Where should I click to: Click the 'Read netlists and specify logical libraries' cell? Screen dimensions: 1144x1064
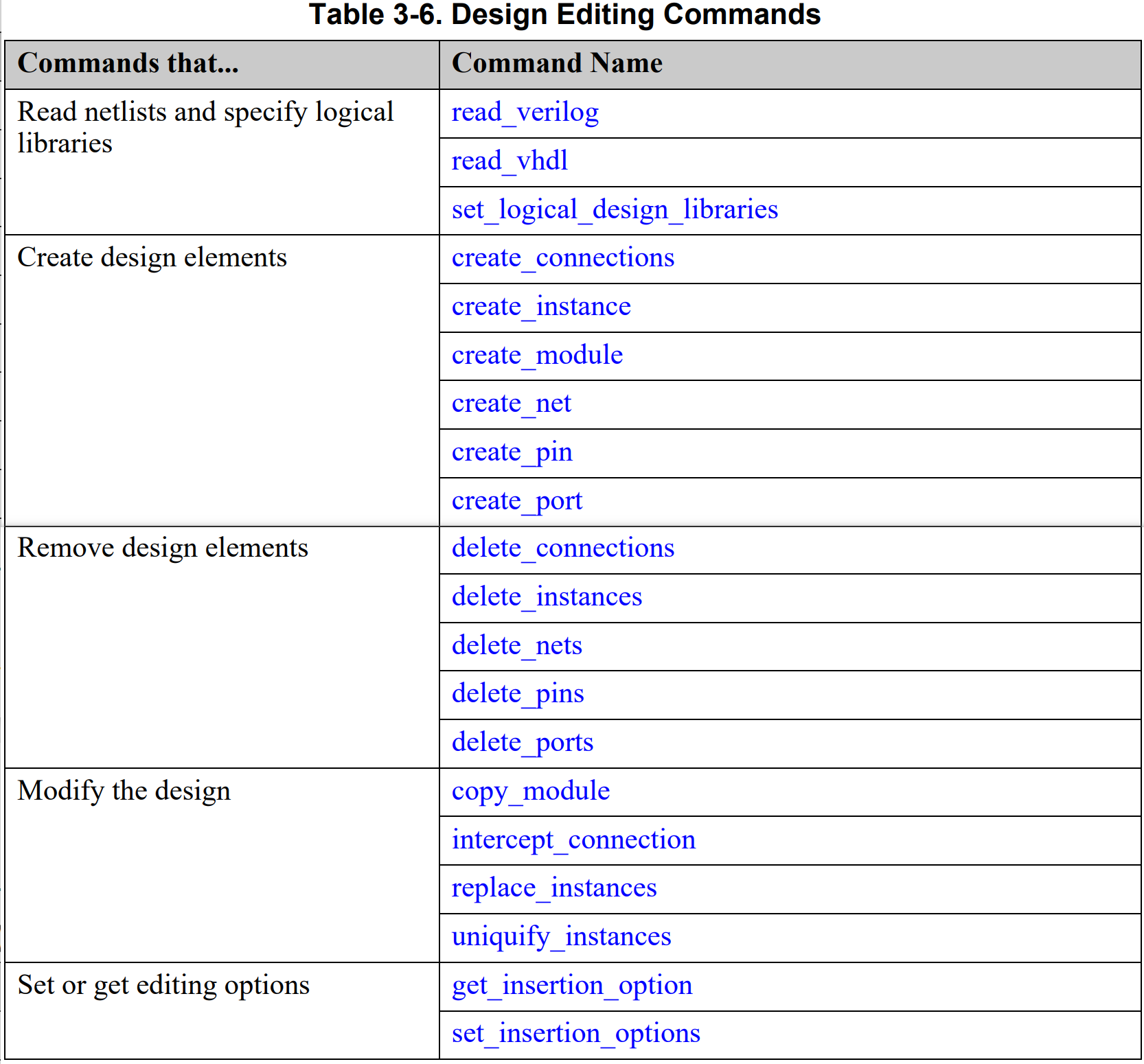(222, 162)
